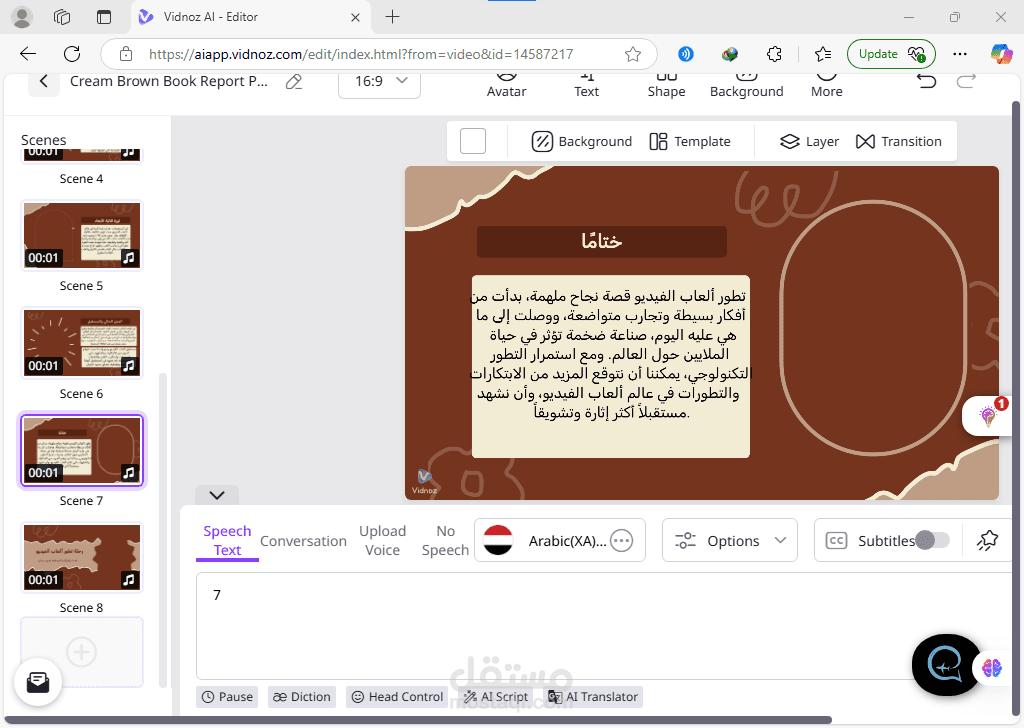Open the Shape tool

pyautogui.click(x=666, y=86)
